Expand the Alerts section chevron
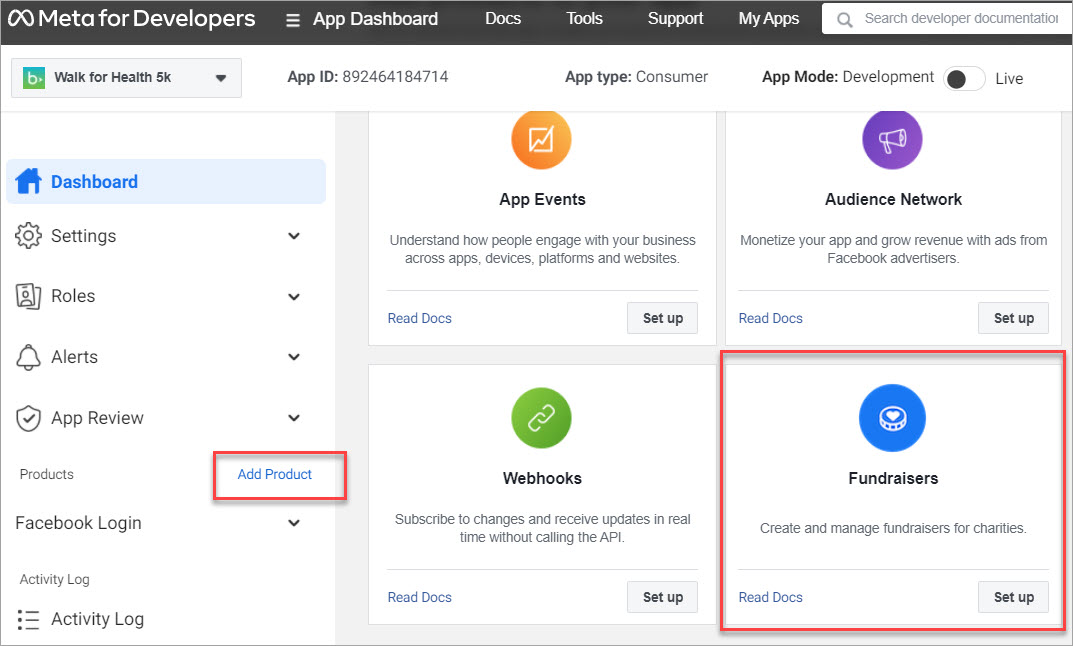Viewport: 1073px width, 646px height. coord(294,357)
